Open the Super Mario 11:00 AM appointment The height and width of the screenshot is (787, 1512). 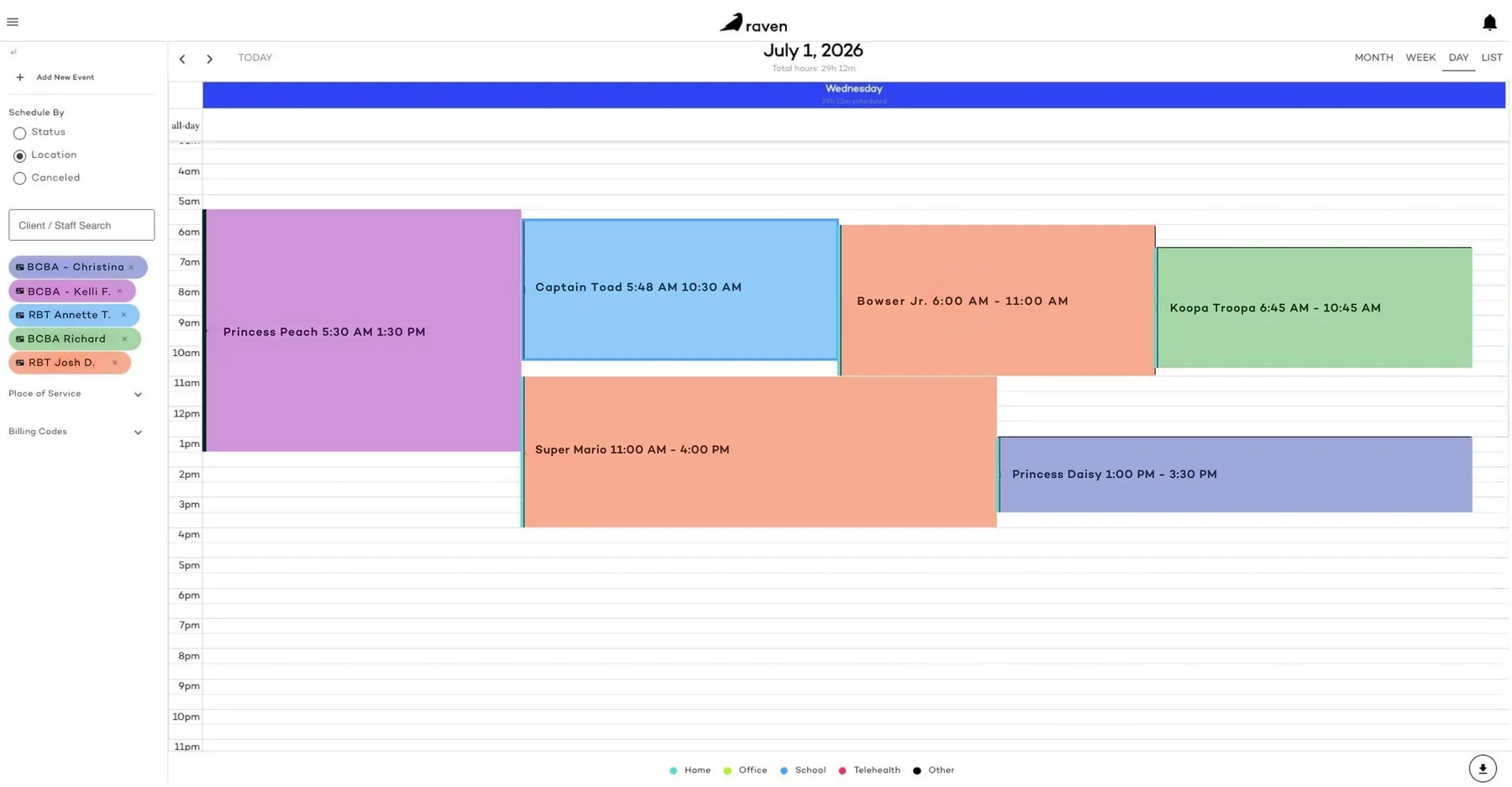click(x=759, y=452)
